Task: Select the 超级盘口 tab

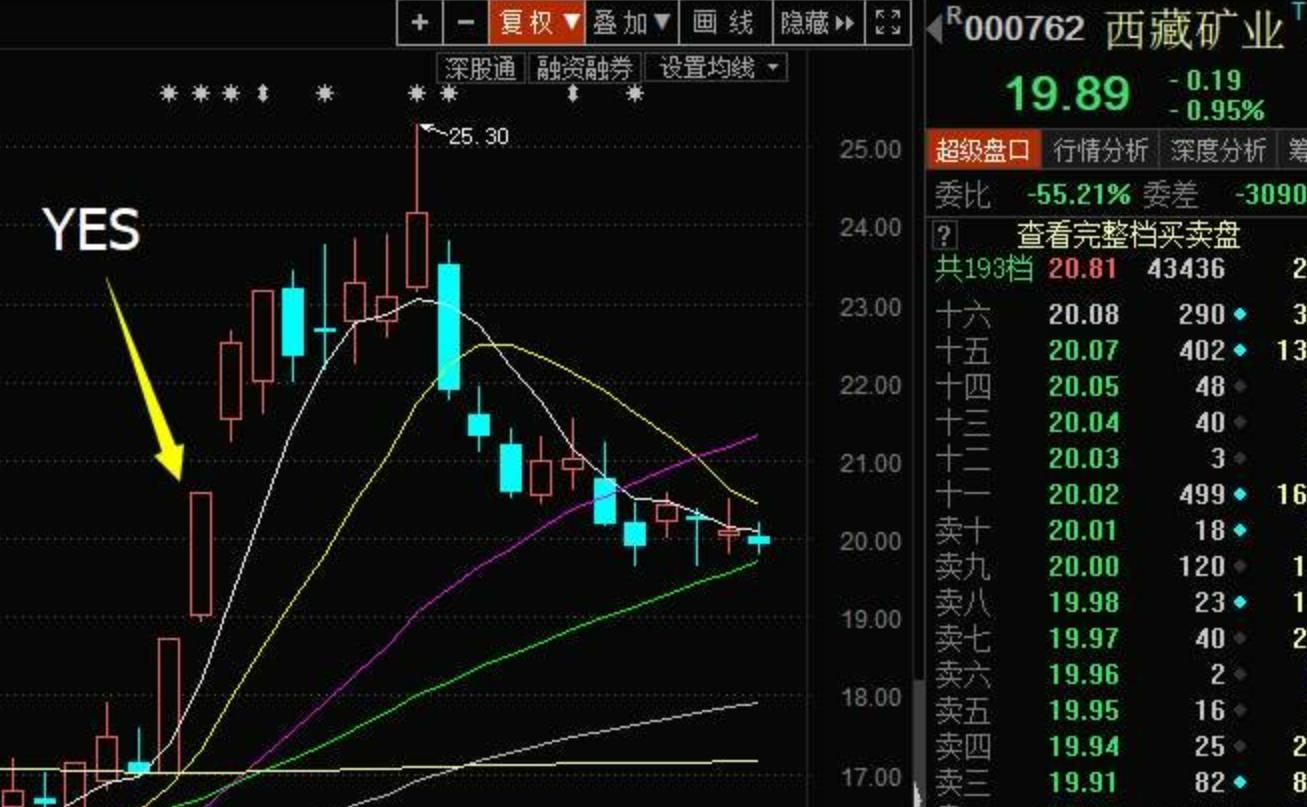Action: coord(983,150)
